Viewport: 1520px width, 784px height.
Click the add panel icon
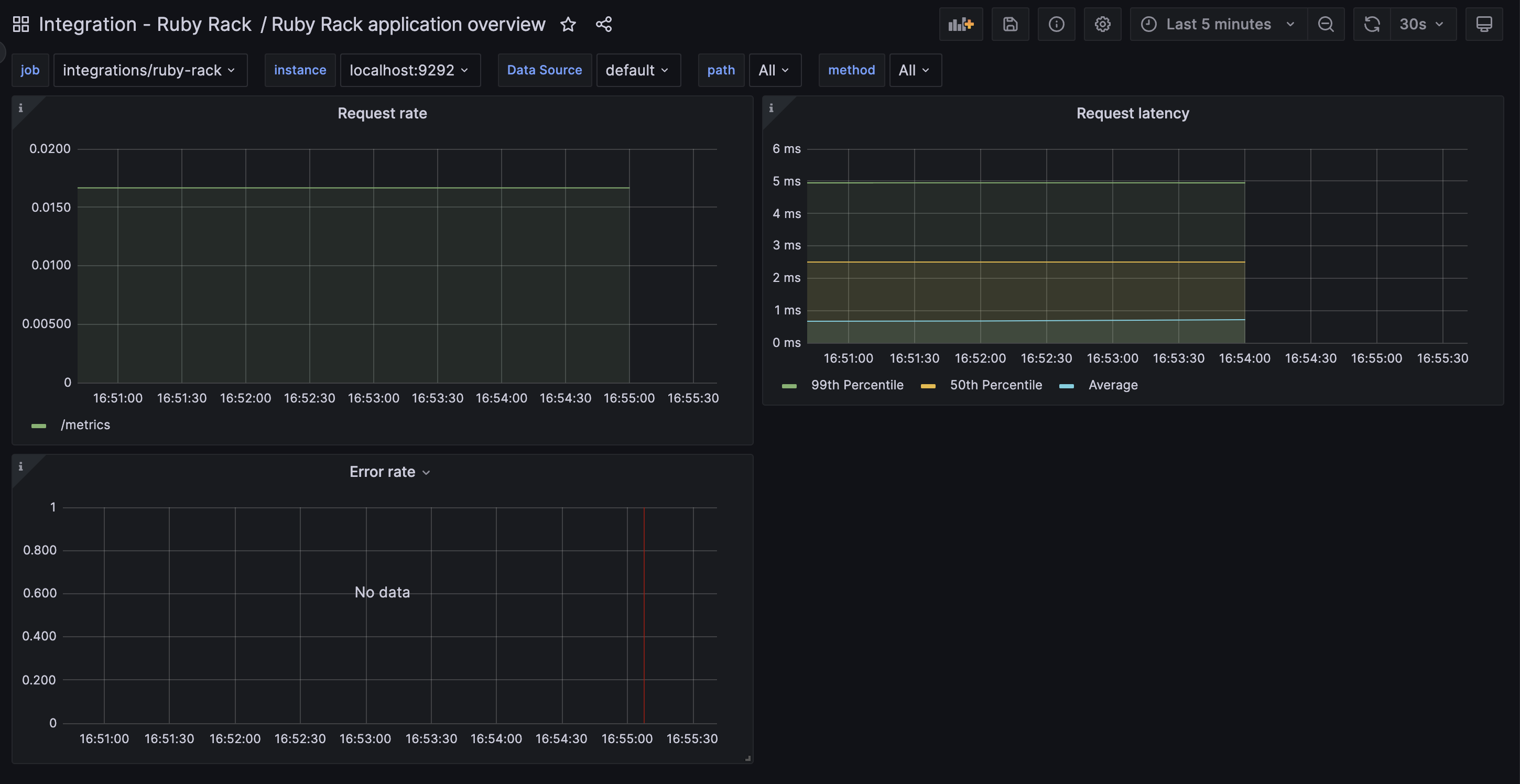(961, 24)
